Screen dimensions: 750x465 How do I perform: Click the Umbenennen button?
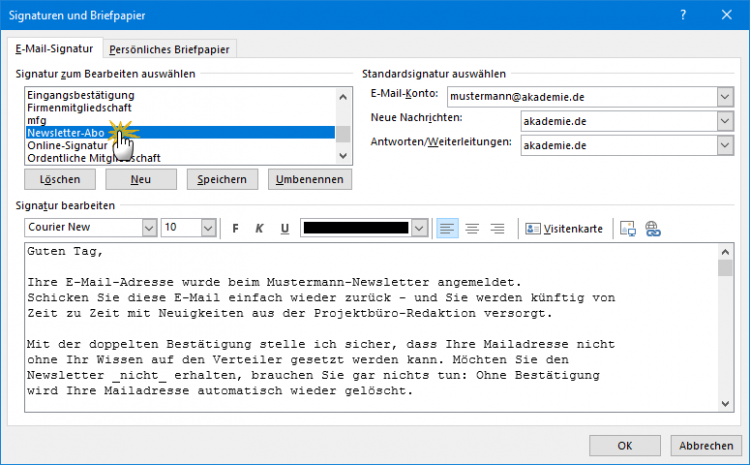click(x=310, y=179)
